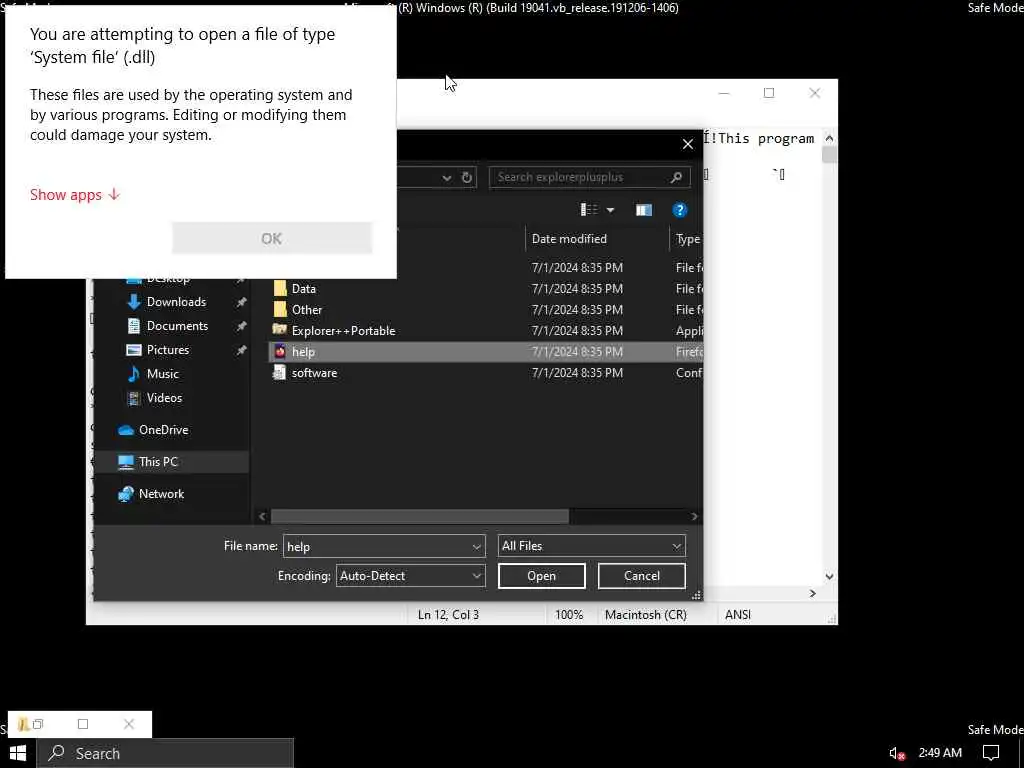Select the Explorer++Portable file

(x=344, y=330)
